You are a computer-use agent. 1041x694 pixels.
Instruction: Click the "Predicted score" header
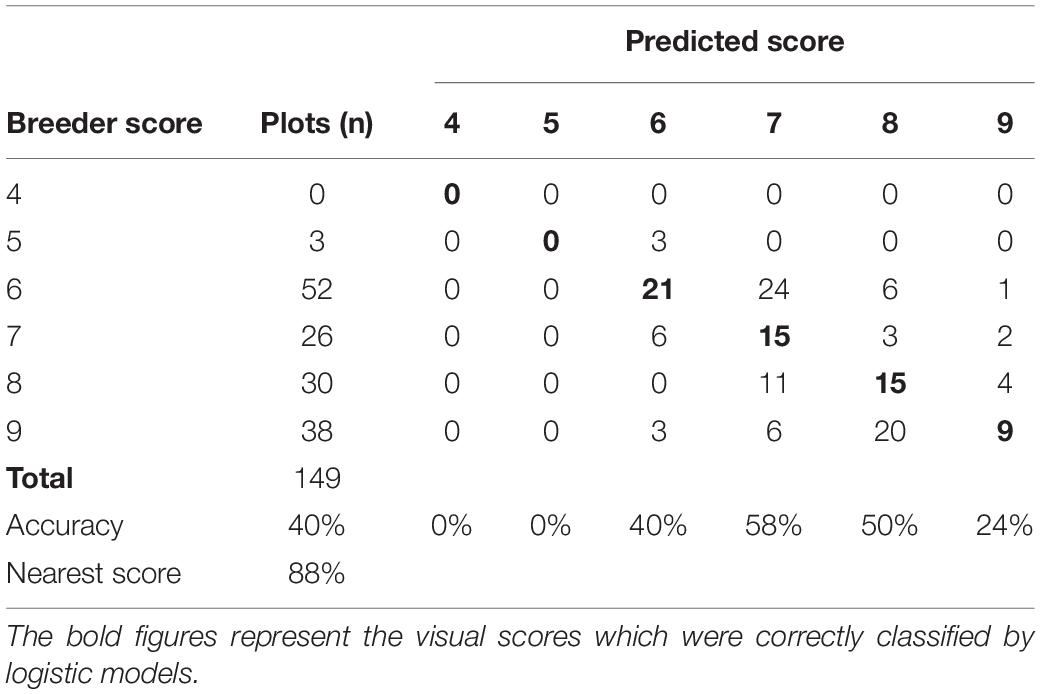tap(734, 42)
